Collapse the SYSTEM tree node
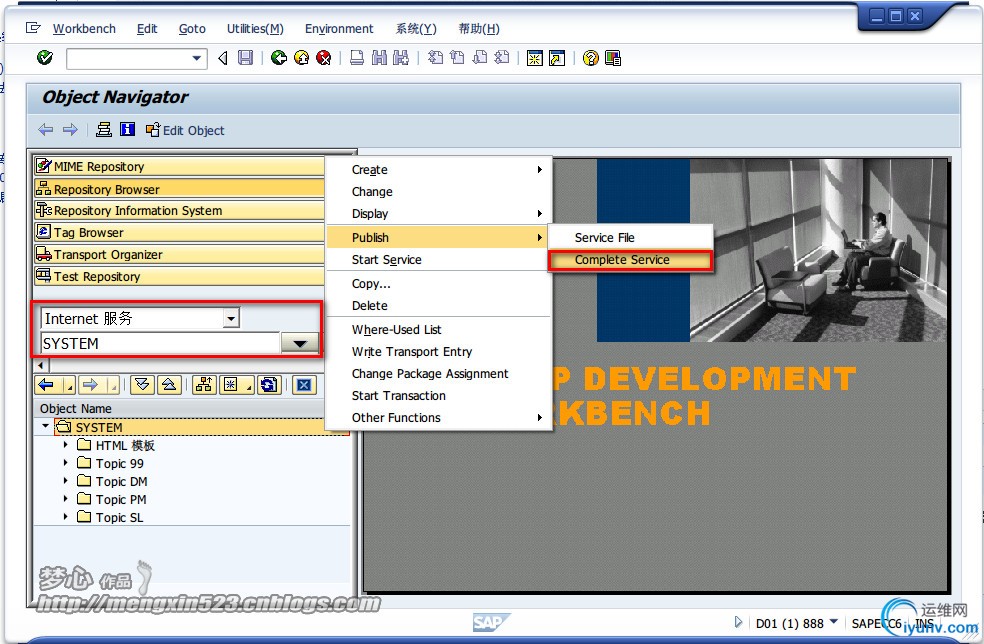Screen dimensions: 984x644 (x=45, y=426)
